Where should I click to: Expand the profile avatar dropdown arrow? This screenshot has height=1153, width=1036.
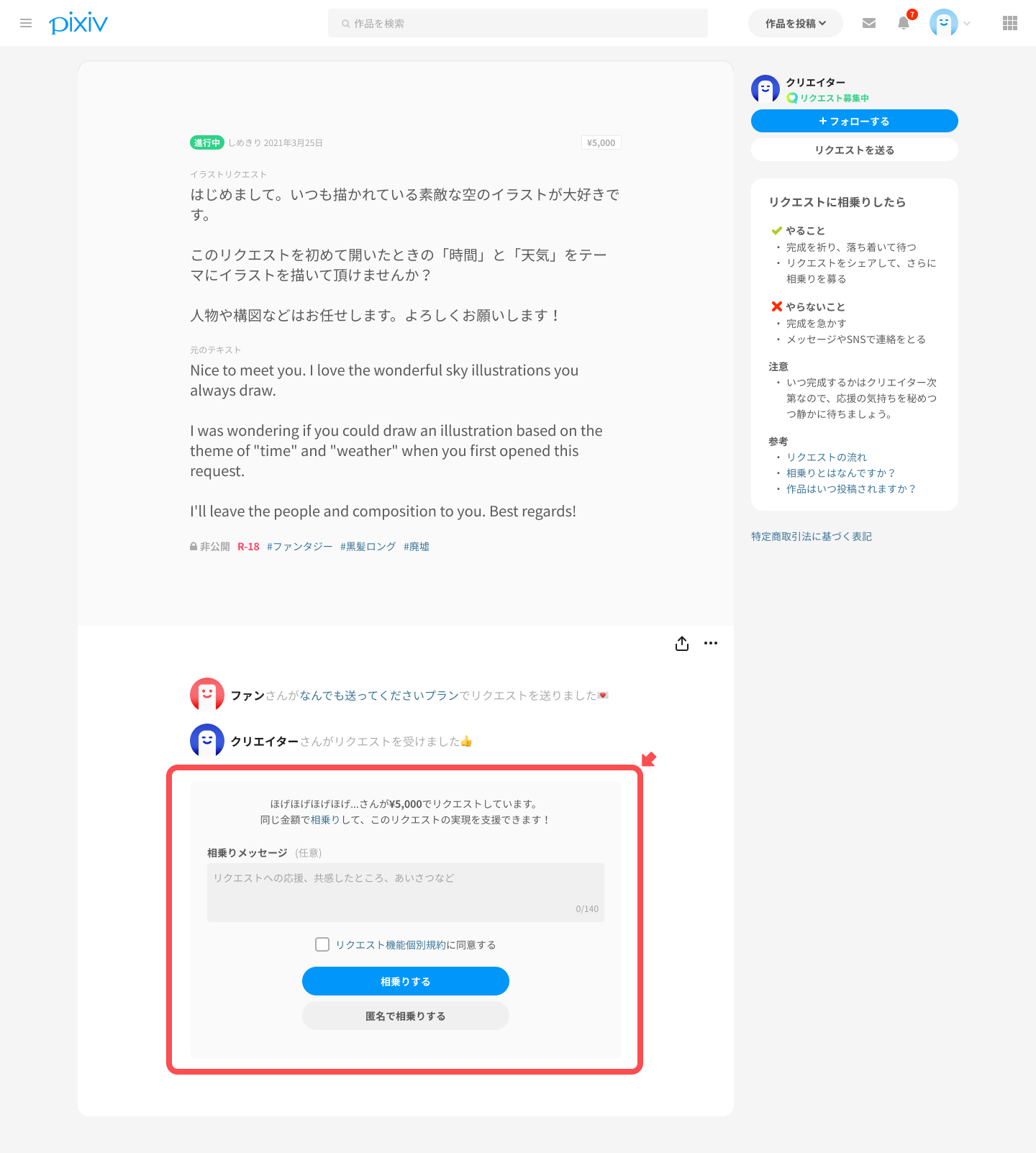point(967,23)
